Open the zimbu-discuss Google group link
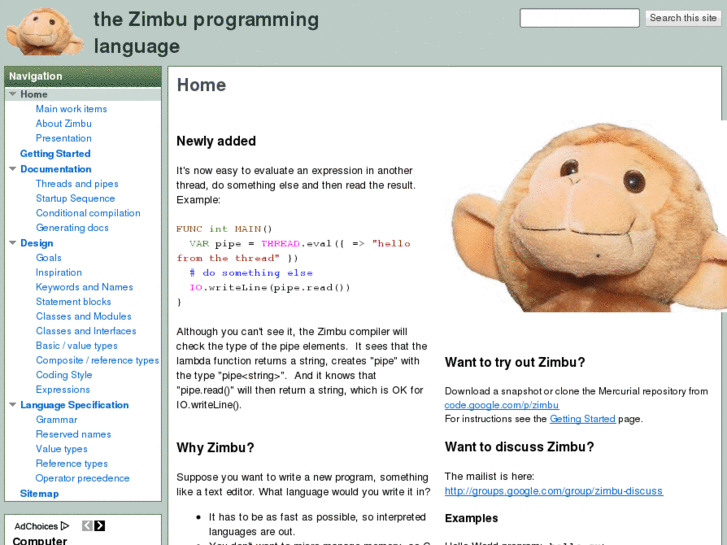The height and width of the screenshot is (545, 727). coord(554,491)
